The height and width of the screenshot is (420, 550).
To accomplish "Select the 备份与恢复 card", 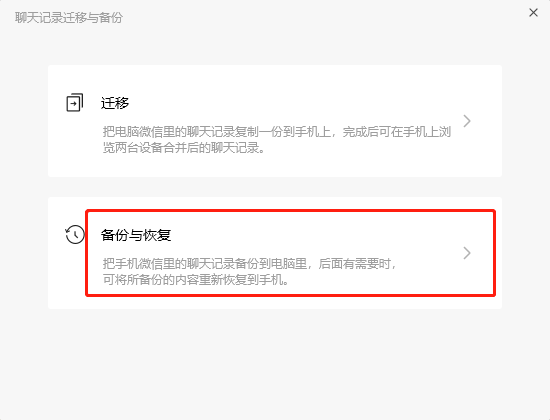I will point(275,253).
